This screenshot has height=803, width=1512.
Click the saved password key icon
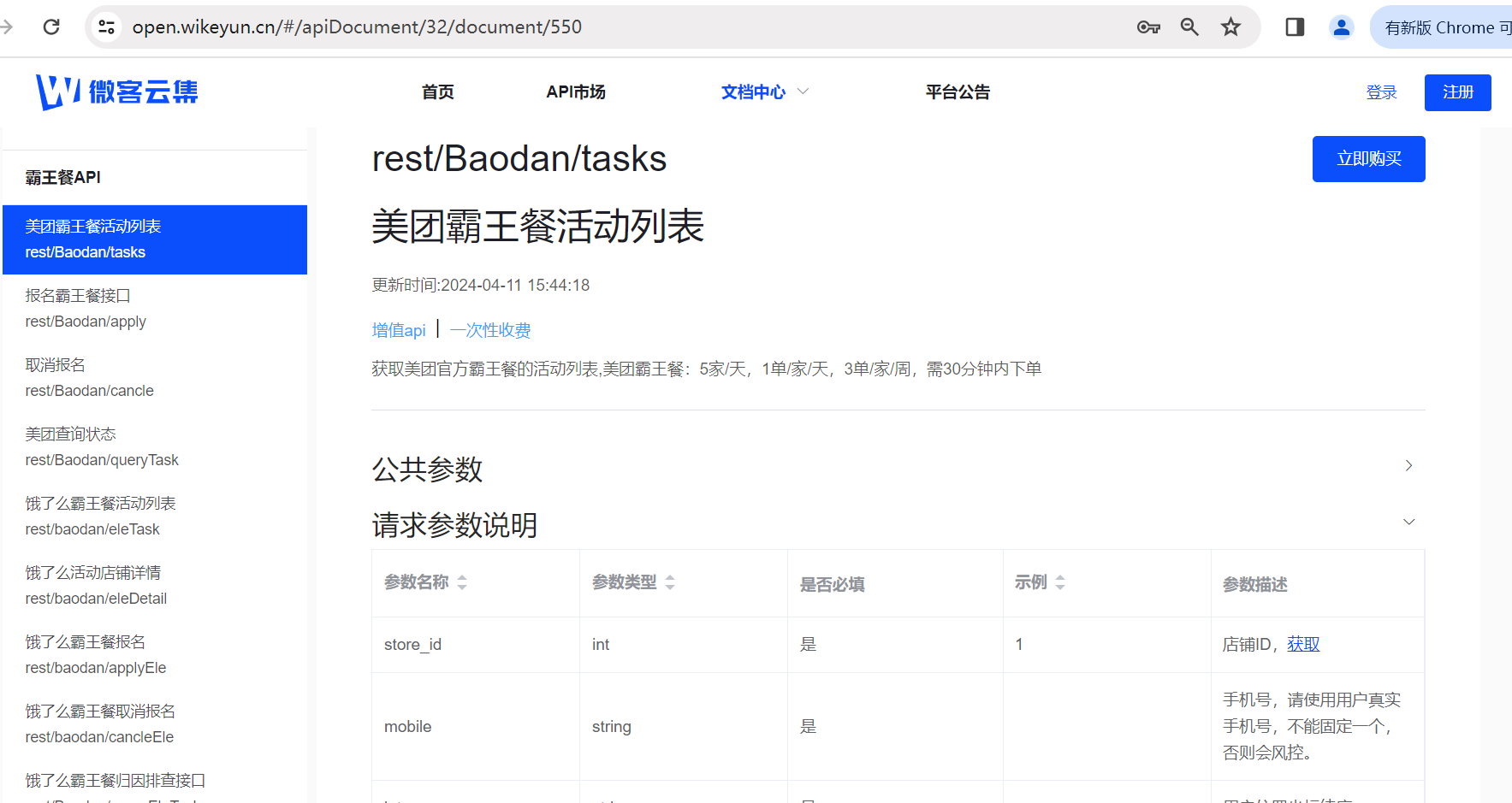(x=1148, y=27)
